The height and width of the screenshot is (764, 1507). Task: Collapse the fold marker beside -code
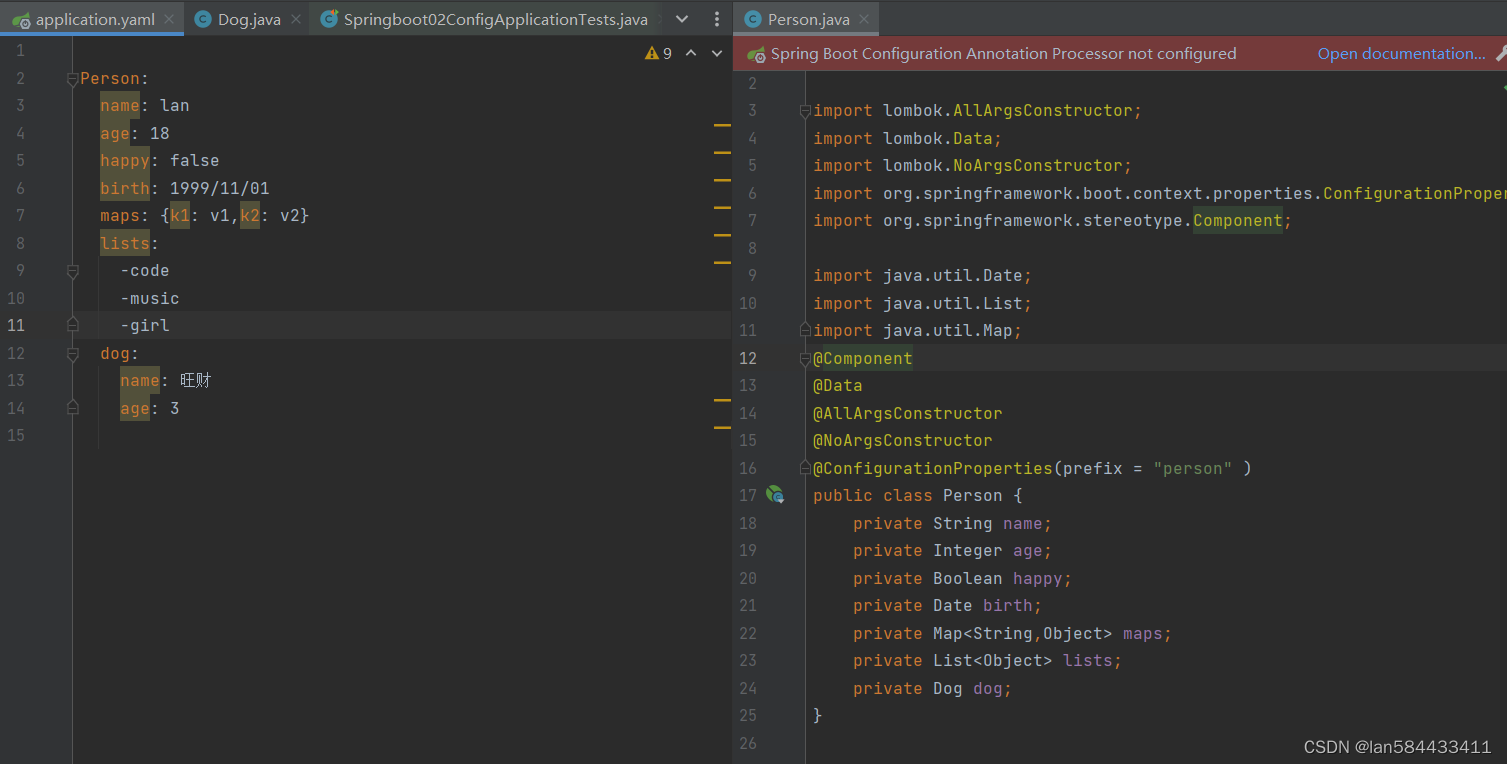[72, 271]
